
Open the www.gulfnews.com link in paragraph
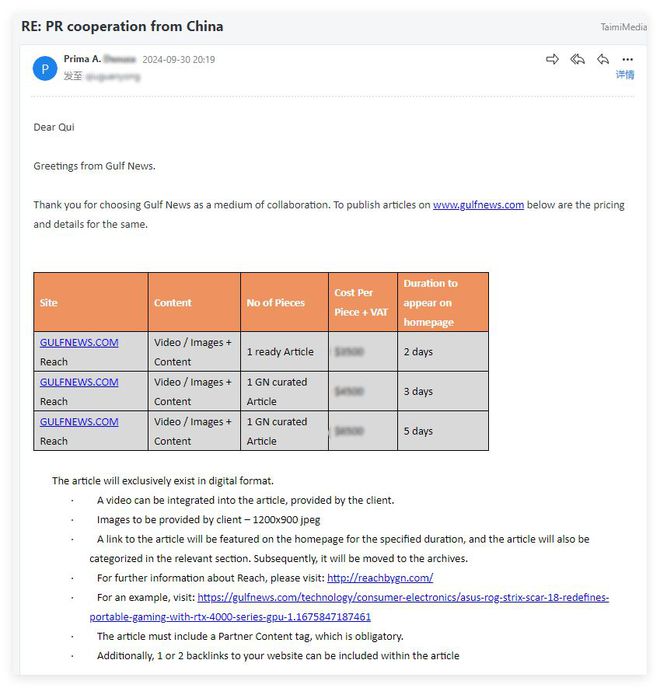478,205
